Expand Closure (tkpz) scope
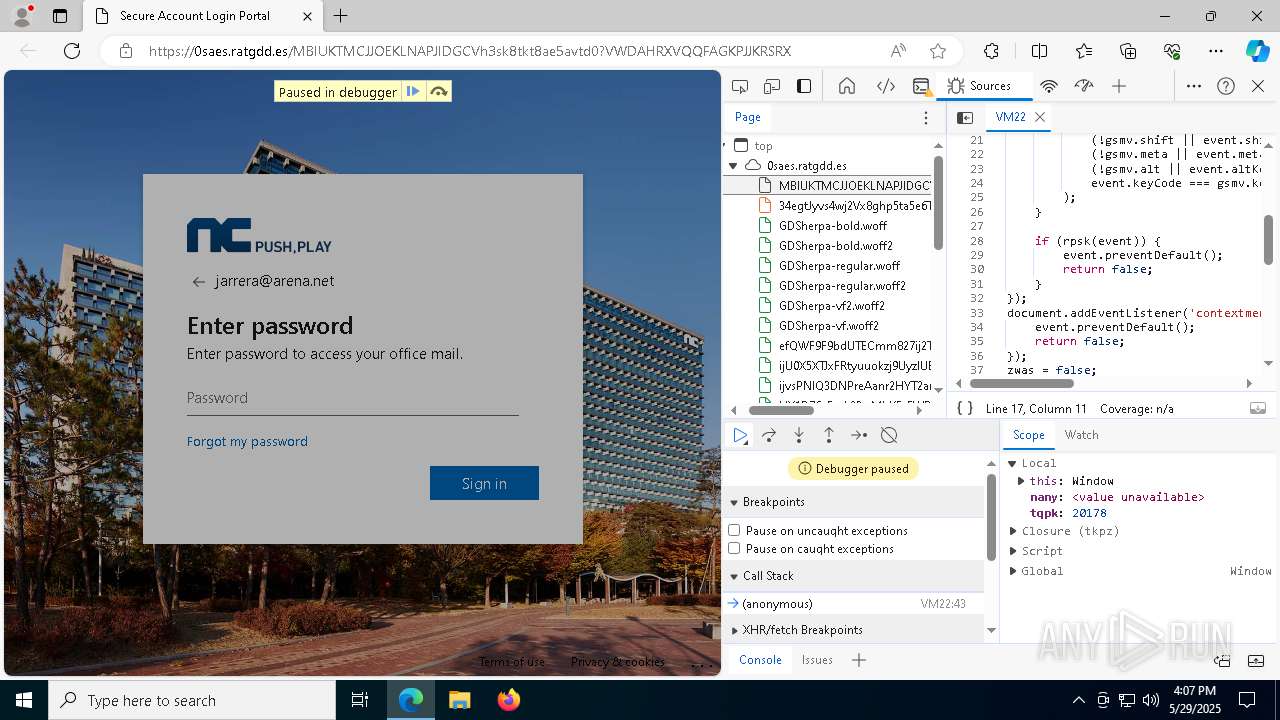 [1012, 531]
